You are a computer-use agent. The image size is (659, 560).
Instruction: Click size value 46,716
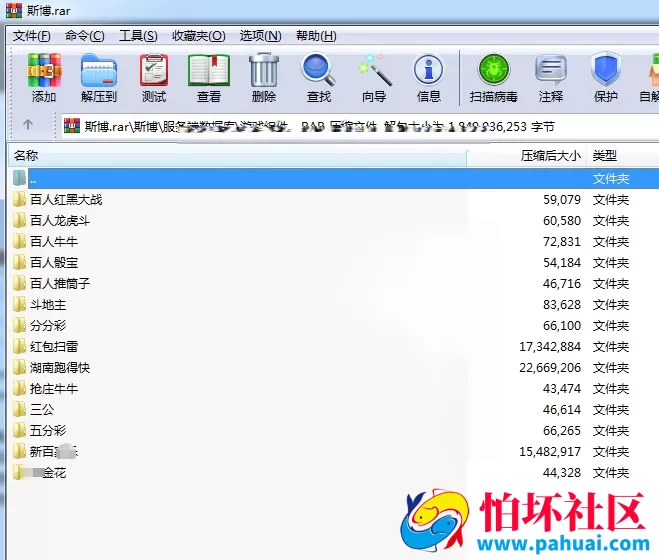pos(562,283)
